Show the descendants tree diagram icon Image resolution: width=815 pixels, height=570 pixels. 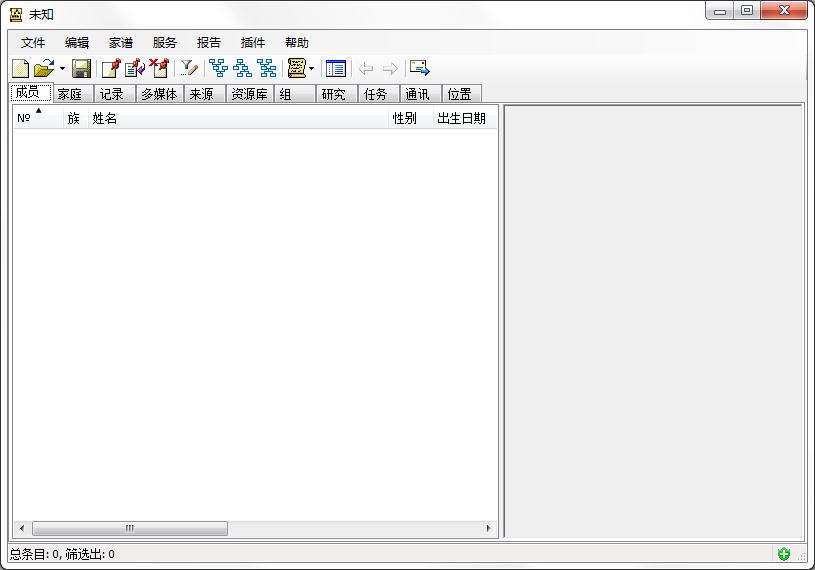coord(242,69)
